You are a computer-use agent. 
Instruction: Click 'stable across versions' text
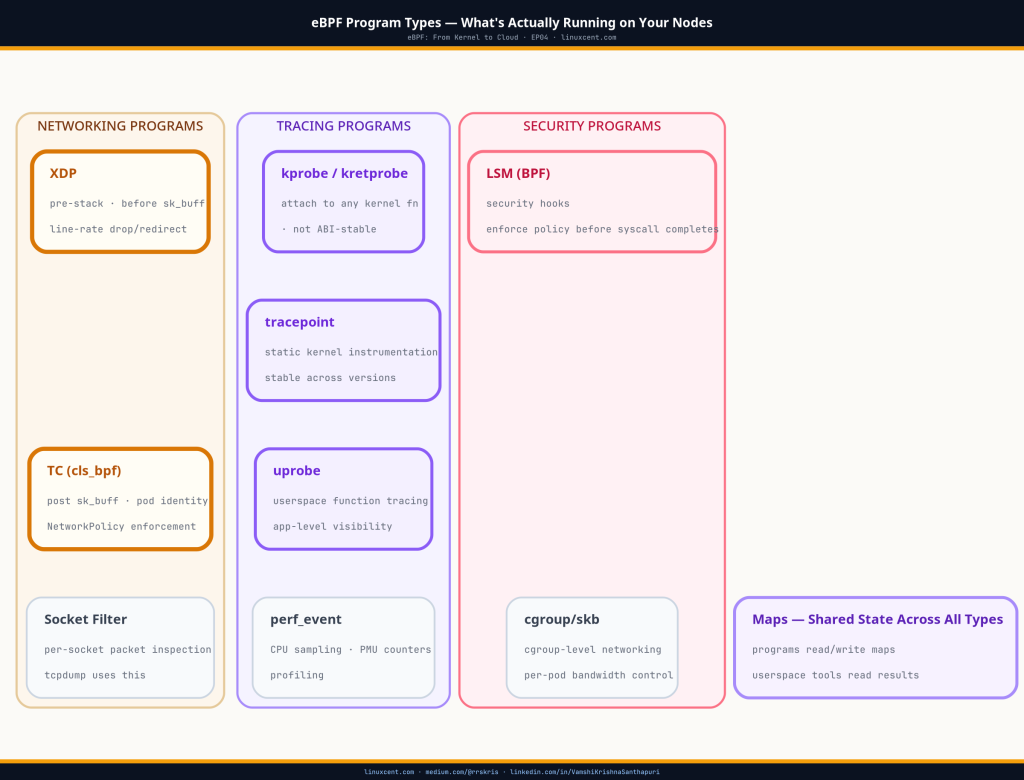click(x=330, y=378)
